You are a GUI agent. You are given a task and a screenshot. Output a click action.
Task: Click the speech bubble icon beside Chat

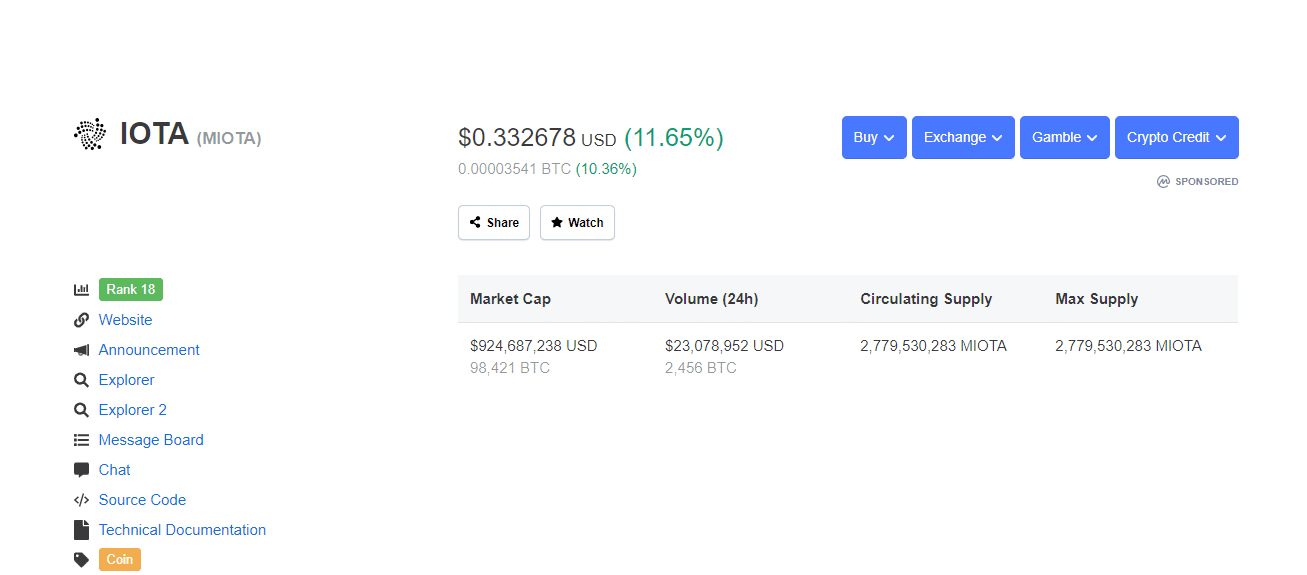pos(82,470)
